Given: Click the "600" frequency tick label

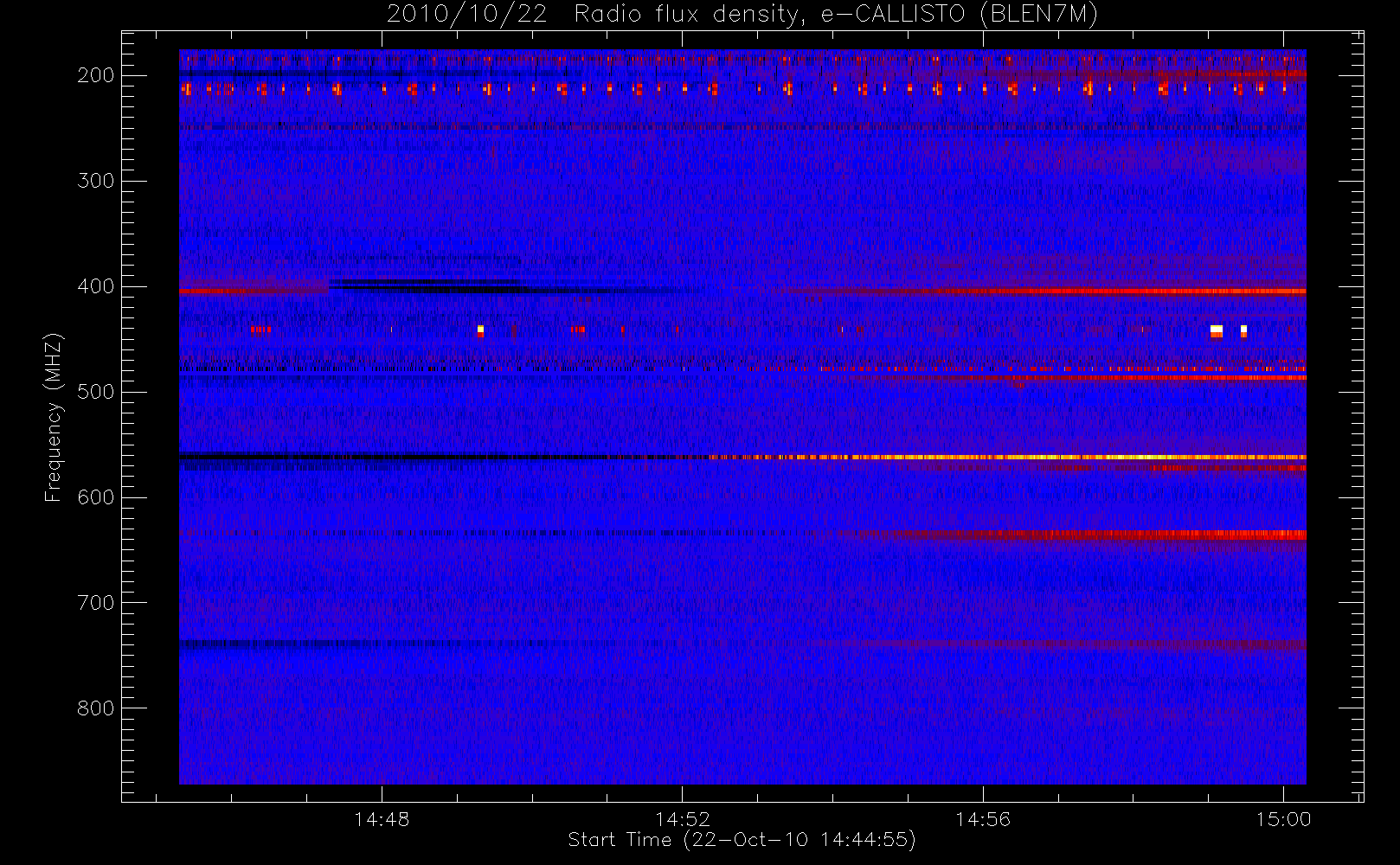Looking at the screenshot, I should click(x=96, y=497).
